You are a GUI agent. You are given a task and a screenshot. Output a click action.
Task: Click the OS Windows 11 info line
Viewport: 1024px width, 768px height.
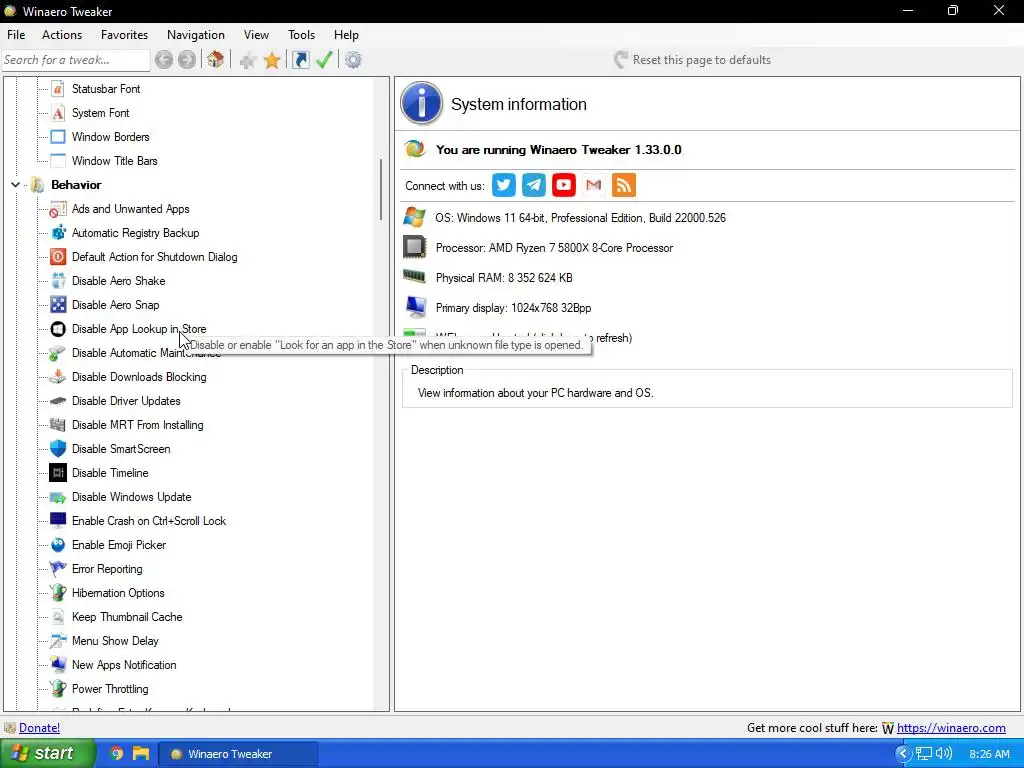(581, 218)
